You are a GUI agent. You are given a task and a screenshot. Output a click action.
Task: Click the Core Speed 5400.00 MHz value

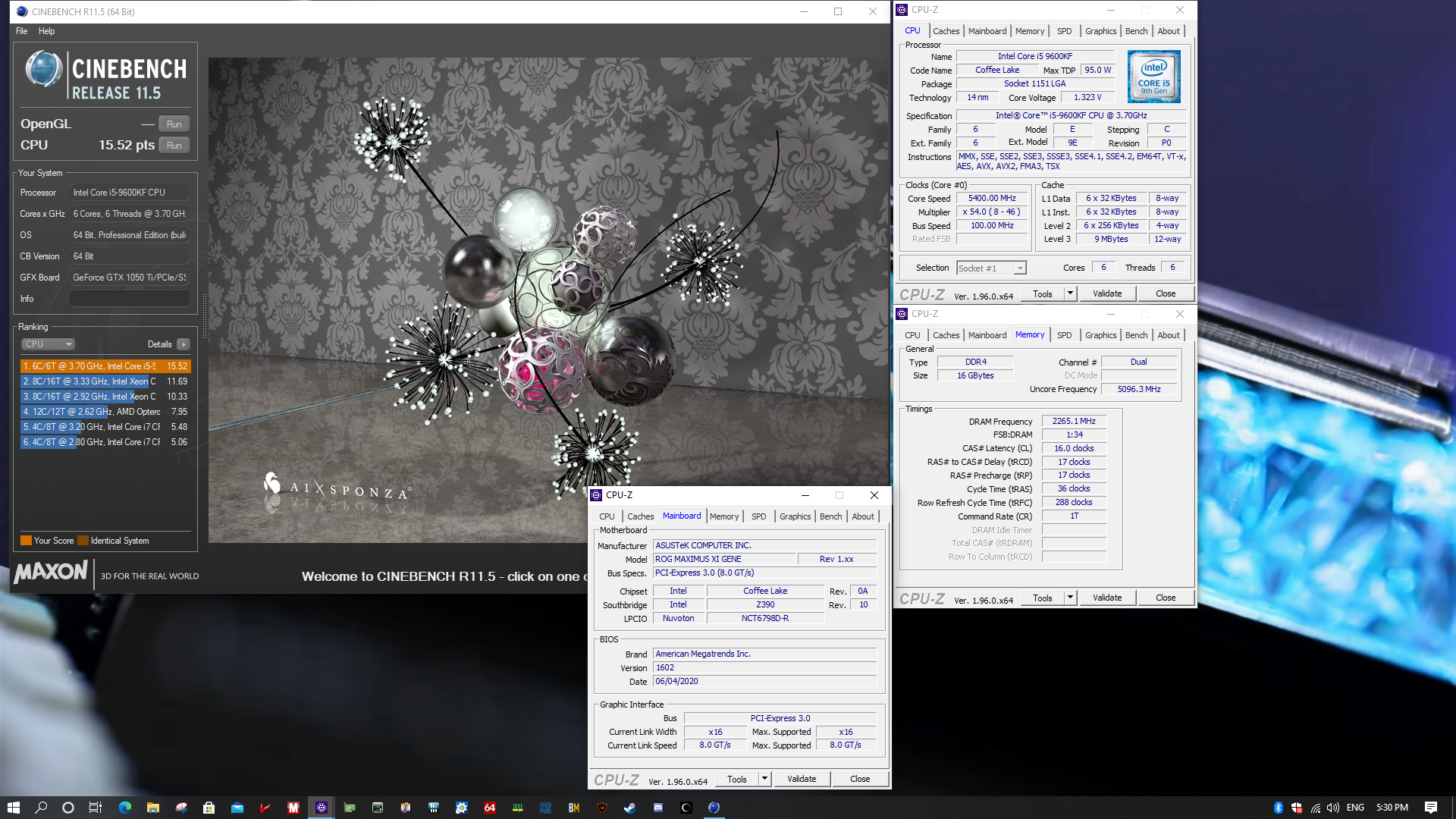[x=992, y=199]
